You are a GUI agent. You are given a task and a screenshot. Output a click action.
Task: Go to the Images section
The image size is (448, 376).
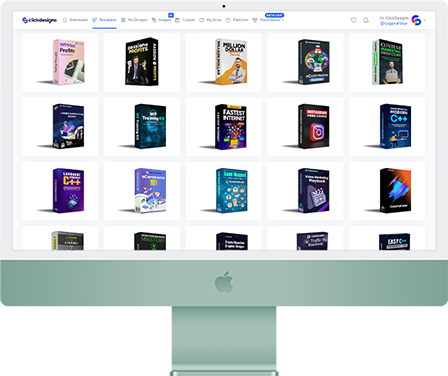161,20
